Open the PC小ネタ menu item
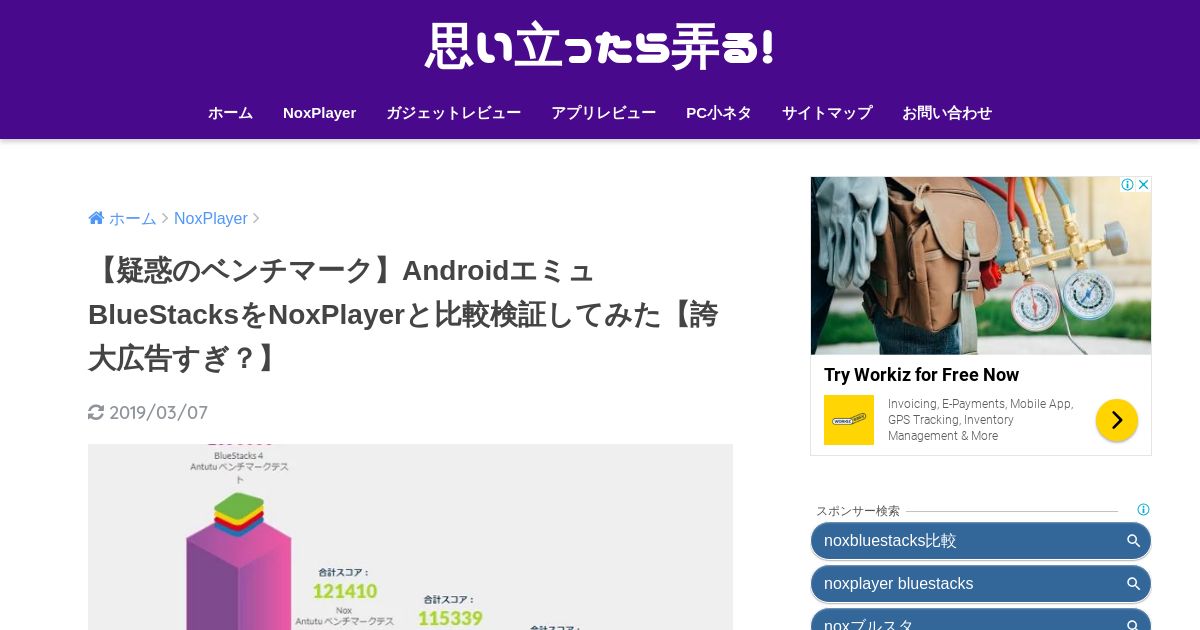This screenshot has width=1200, height=630. (x=718, y=113)
